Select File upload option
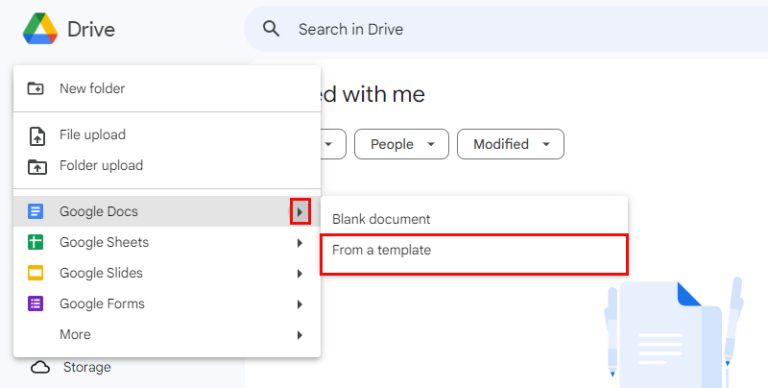The height and width of the screenshot is (388, 768). (x=167, y=135)
